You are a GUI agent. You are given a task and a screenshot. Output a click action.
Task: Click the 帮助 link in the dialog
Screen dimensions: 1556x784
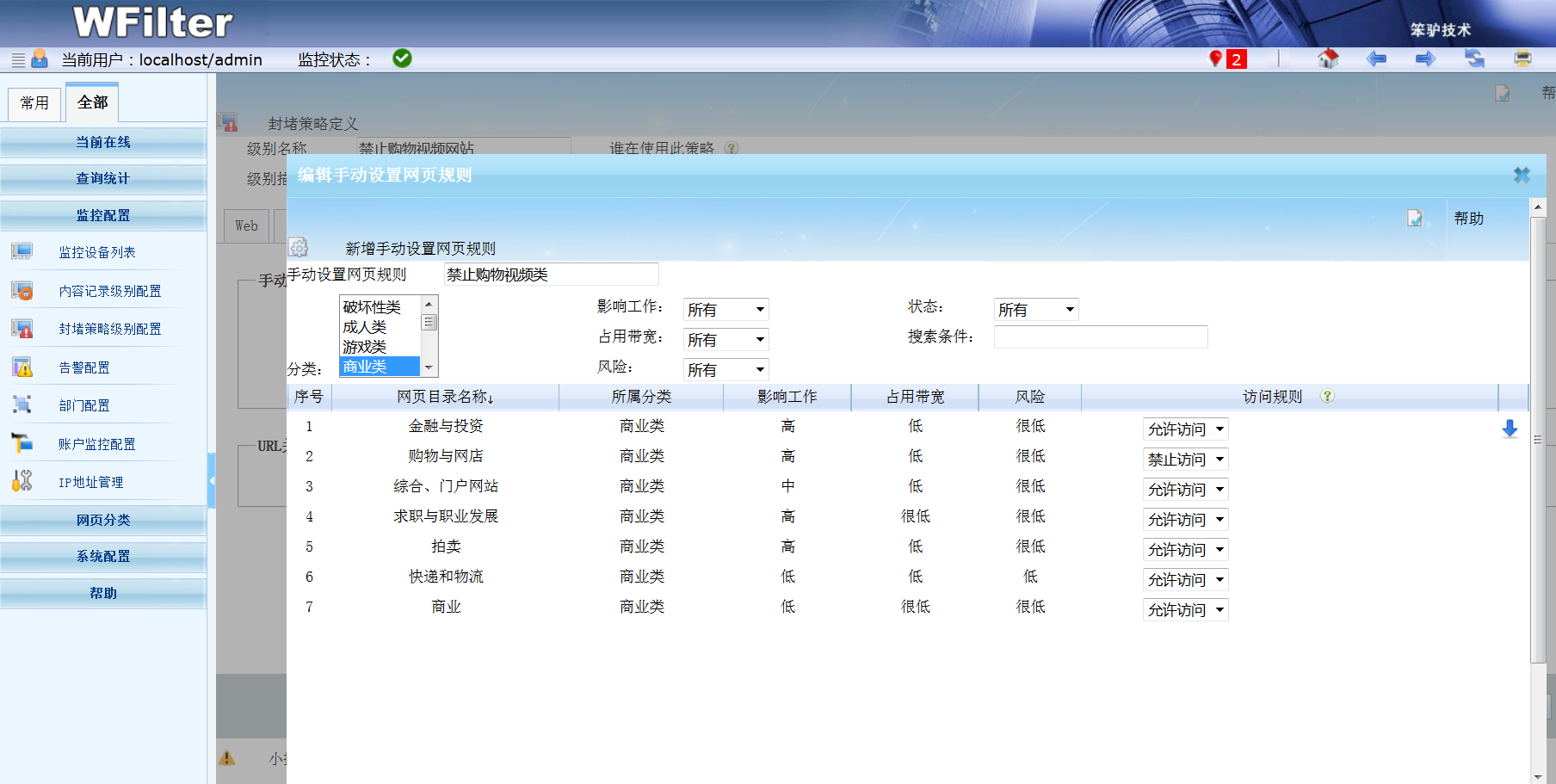click(x=1468, y=219)
